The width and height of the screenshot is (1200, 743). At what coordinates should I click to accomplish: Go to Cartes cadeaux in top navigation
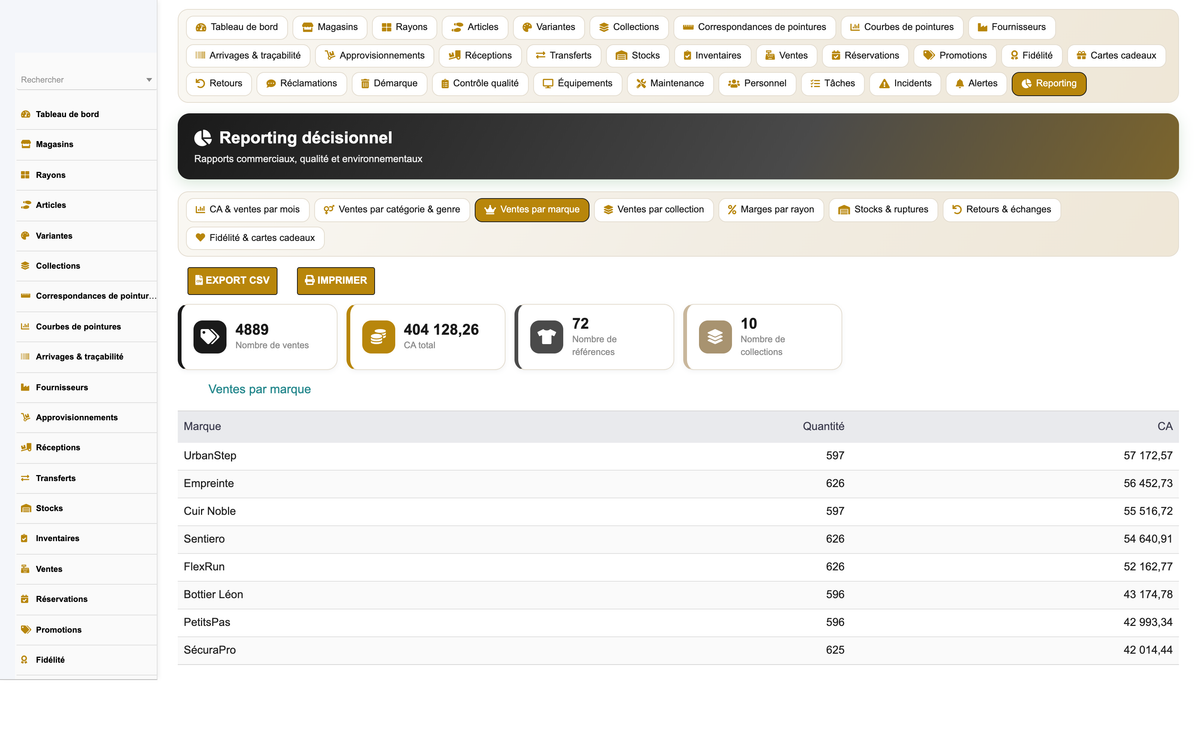tap(1116, 56)
